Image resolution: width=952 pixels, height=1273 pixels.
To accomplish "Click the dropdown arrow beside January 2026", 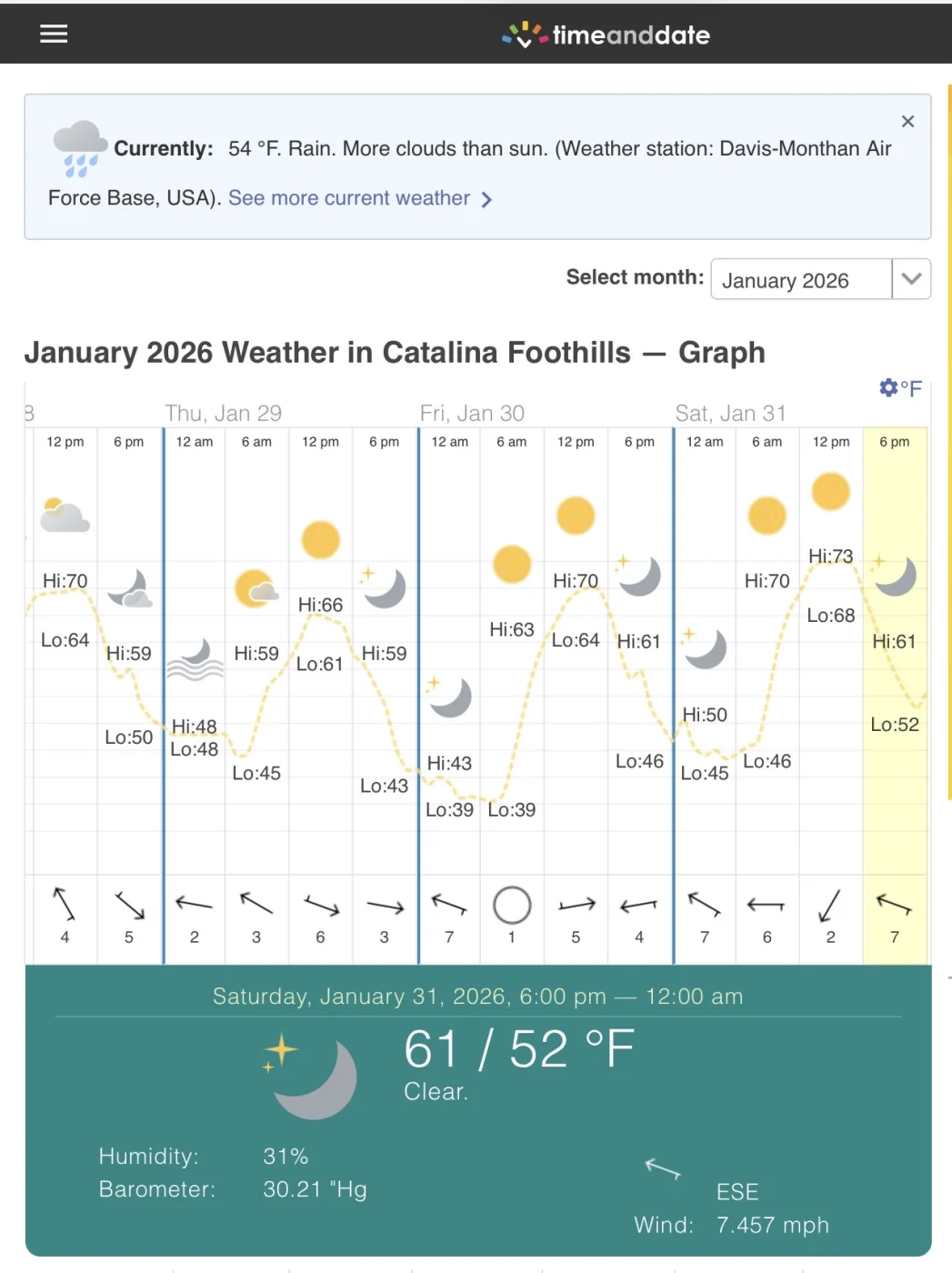I will tap(911, 279).
